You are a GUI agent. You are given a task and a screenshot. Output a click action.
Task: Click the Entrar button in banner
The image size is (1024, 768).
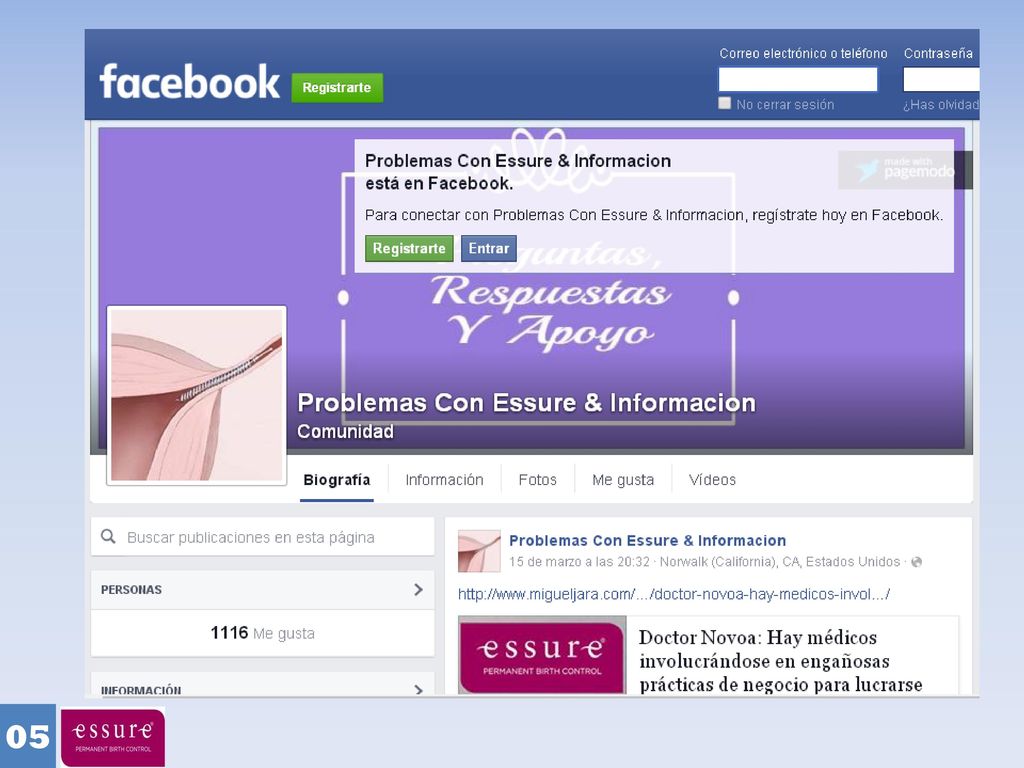488,248
